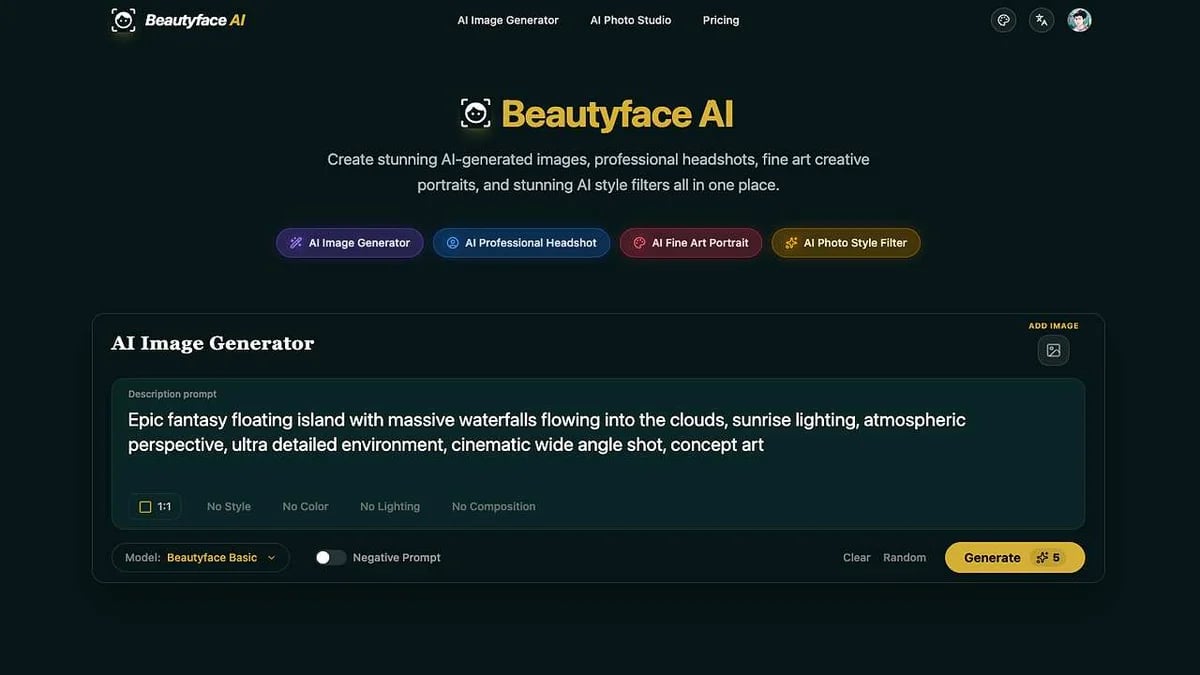The image size is (1200, 675).
Task: Open the 1:1 aspect ratio selector
Action: pyautogui.click(x=154, y=506)
